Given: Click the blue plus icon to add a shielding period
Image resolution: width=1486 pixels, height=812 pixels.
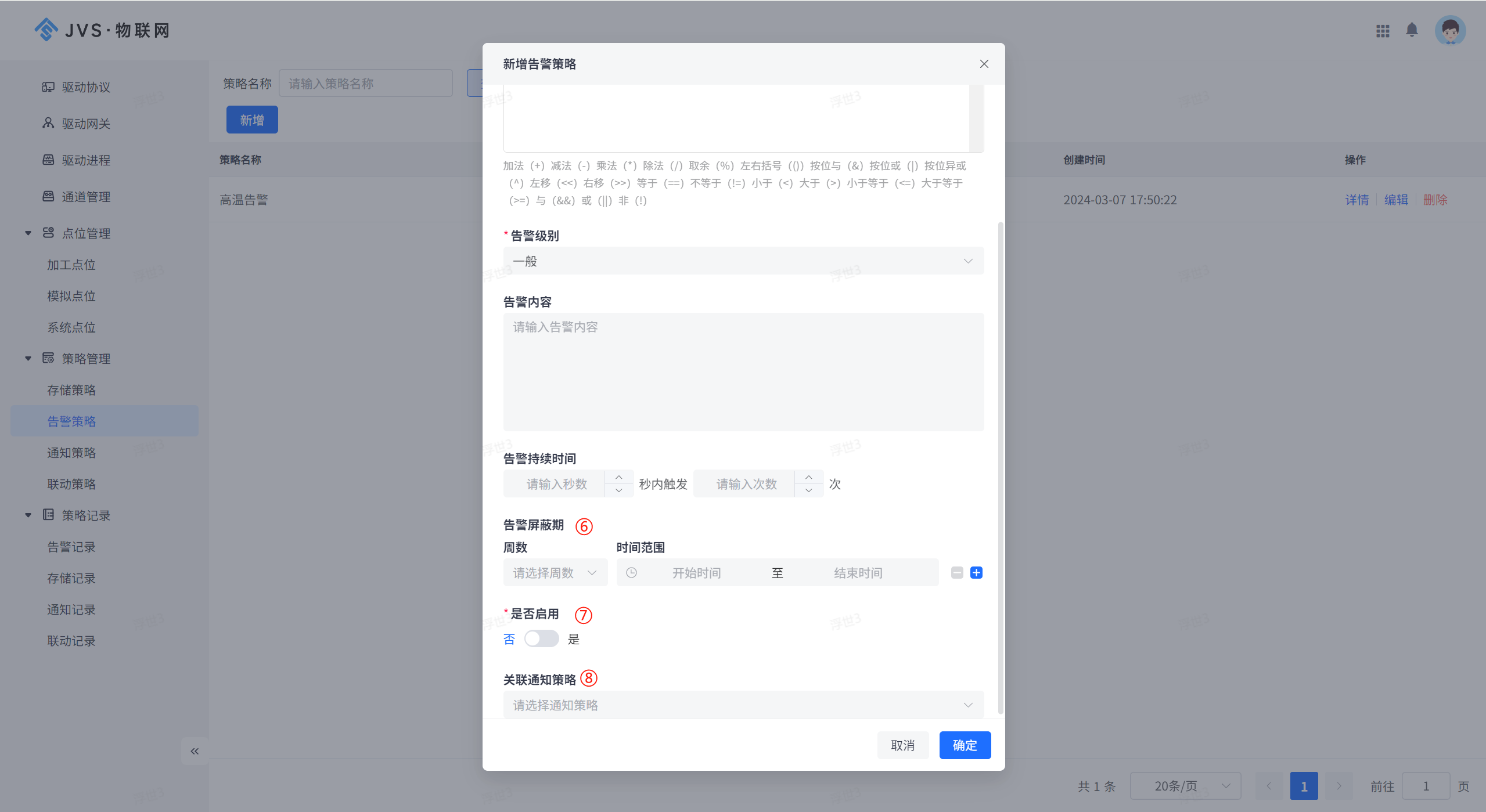Looking at the screenshot, I should pyautogui.click(x=977, y=573).
